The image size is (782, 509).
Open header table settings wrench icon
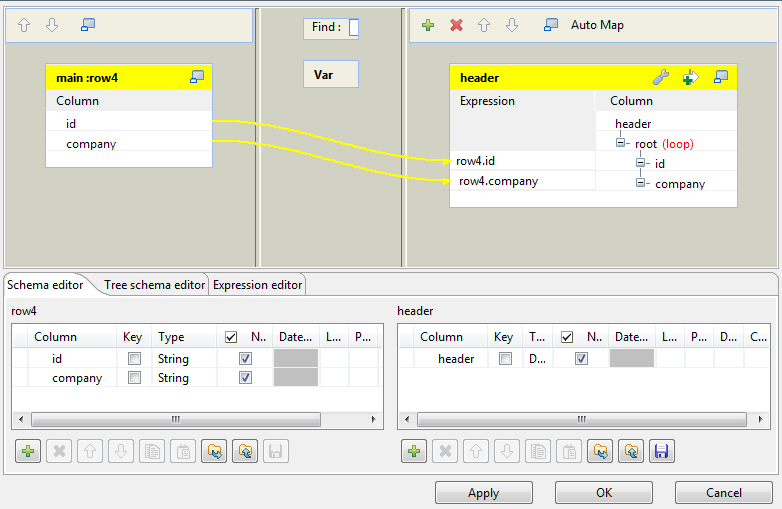coord(660,77)
